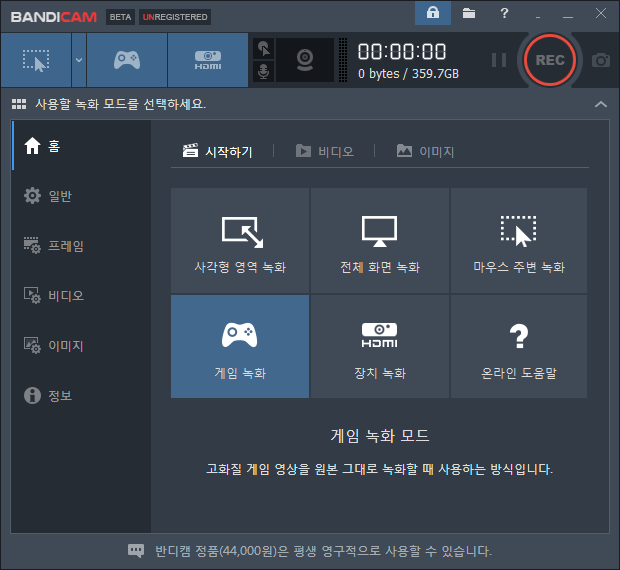This screenshot has height=570, width=620.
Task: Open help with the question mark icon
Action: tap(504, 13)
